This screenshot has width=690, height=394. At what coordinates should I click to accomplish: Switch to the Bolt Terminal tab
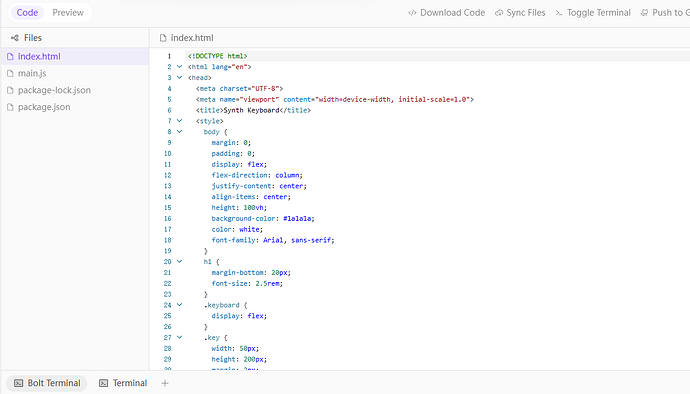(x=47, y=383)
